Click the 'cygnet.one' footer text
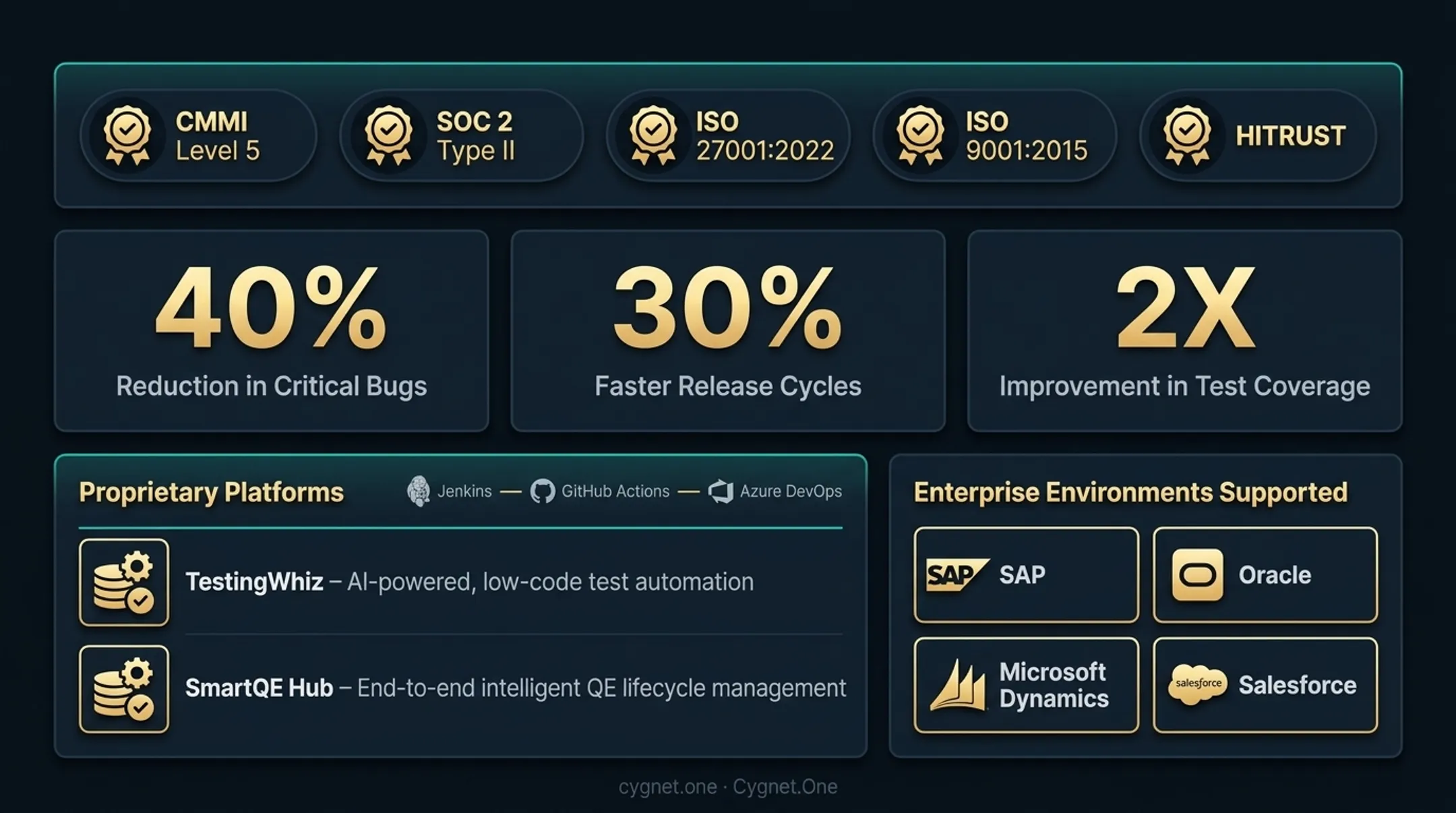 [x=668, y=787]
